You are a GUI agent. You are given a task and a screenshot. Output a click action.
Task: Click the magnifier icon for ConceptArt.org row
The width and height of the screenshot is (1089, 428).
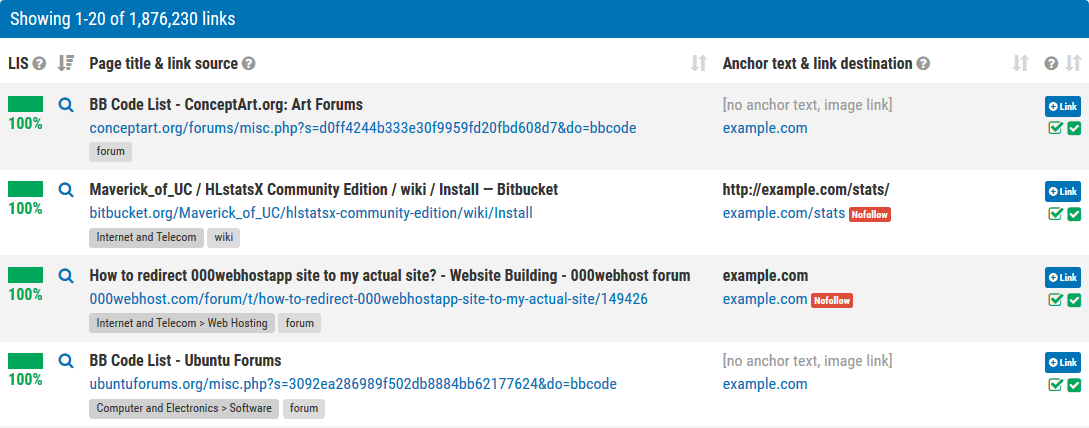click(x=66, y=104)
